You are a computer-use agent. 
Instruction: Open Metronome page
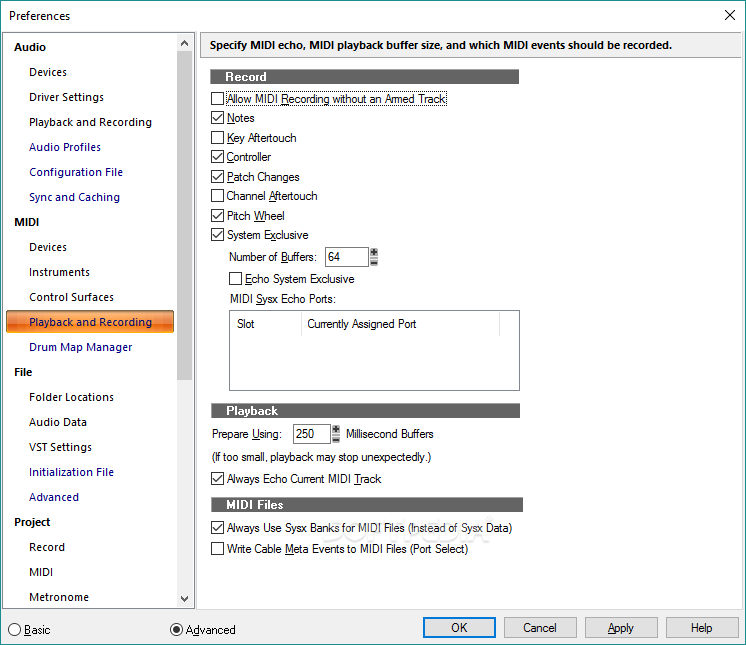(59, 597)
